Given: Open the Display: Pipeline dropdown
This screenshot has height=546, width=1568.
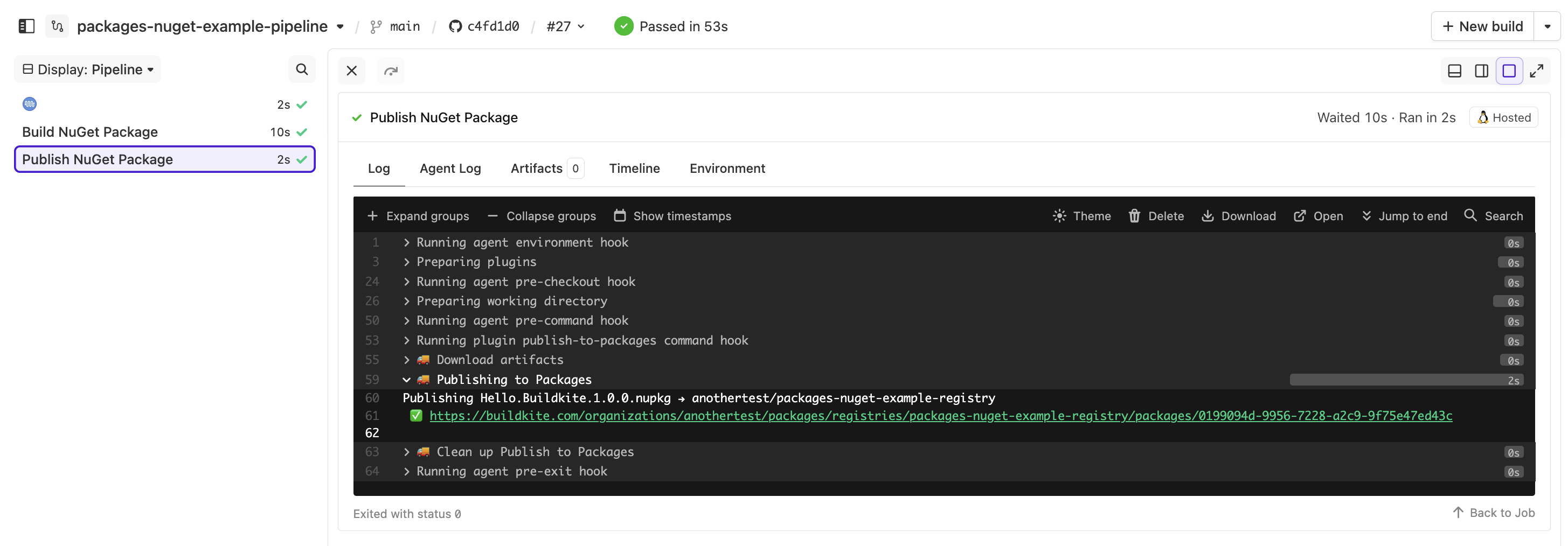Looking at the screenshot, I should click(88, 69).
